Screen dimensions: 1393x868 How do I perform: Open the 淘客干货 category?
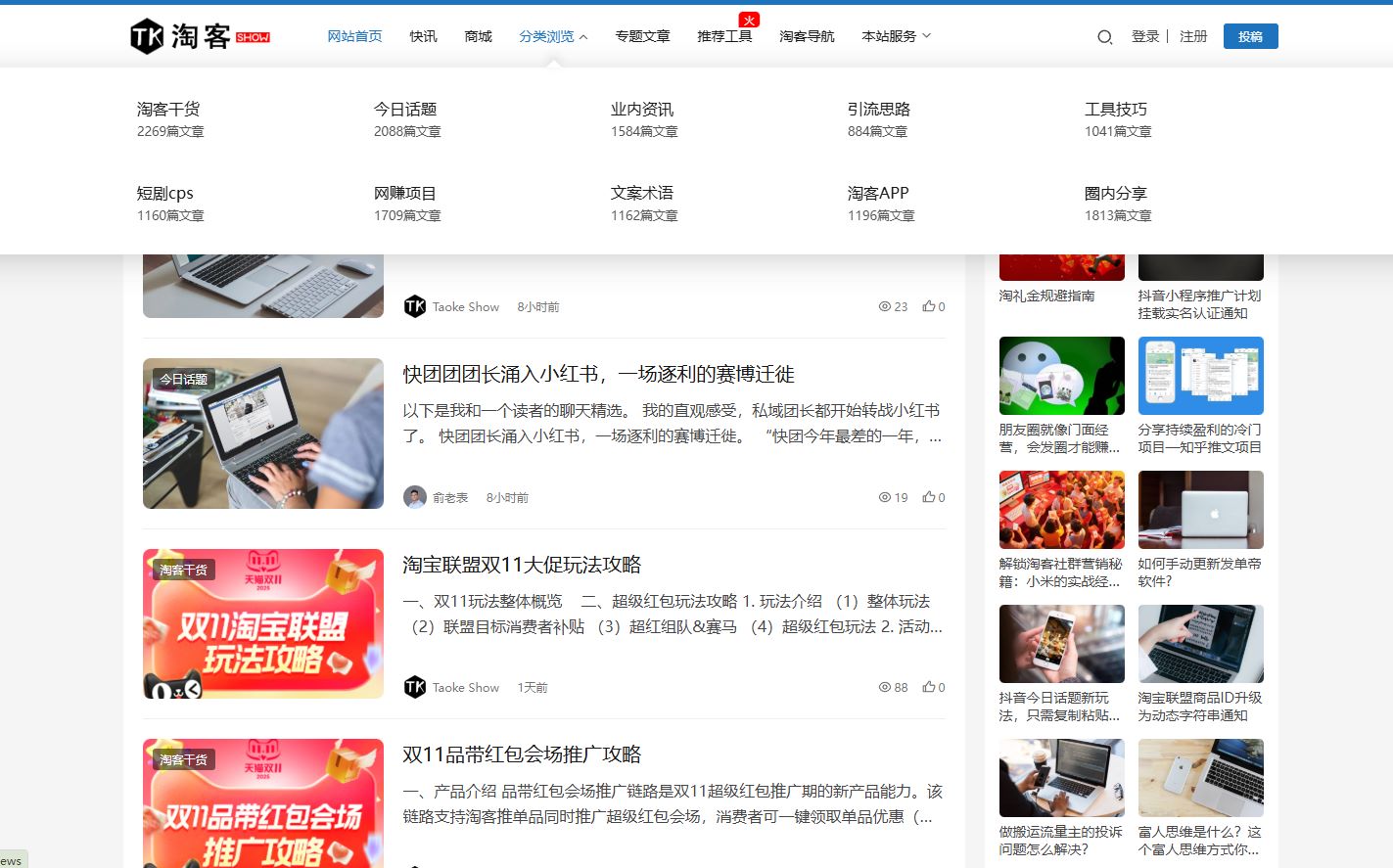click(x=168, y=110)
